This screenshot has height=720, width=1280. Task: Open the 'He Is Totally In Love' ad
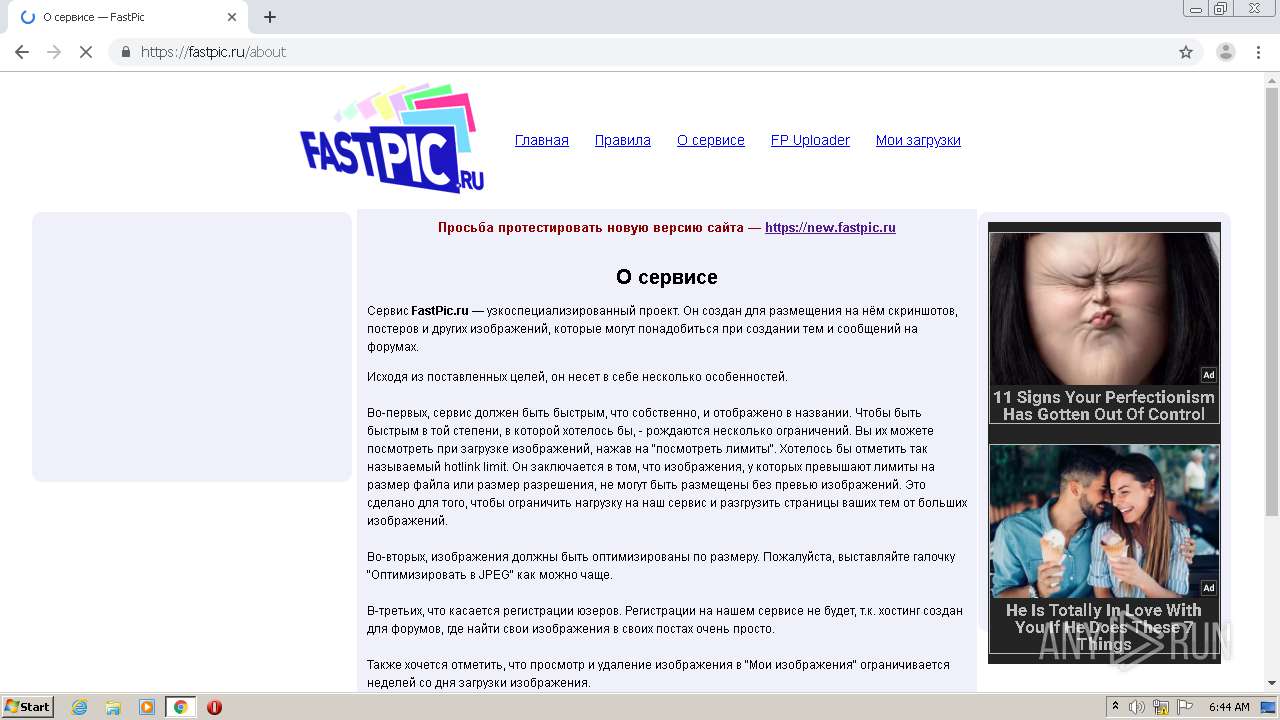click(x=1104, y=549)
